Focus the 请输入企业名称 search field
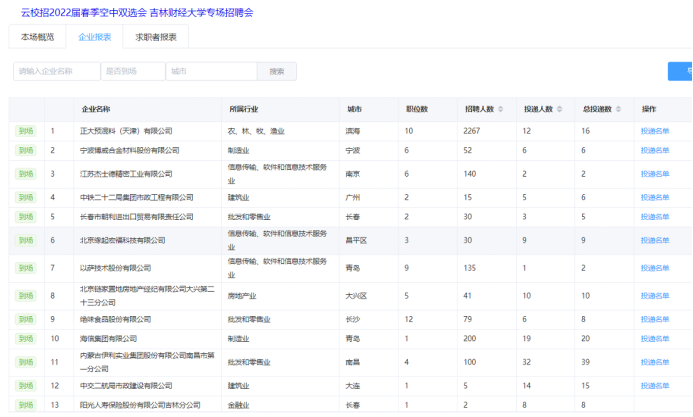 click(57, 71)
